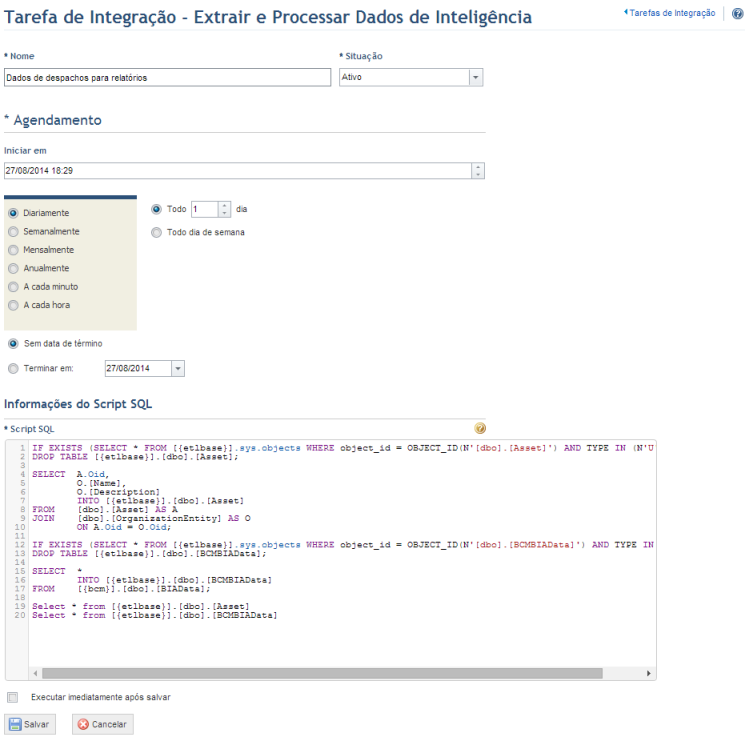The width and height of the screenshot is (749, 741).
Task: Open the Situação dropdown
Action: click(475, 77)
